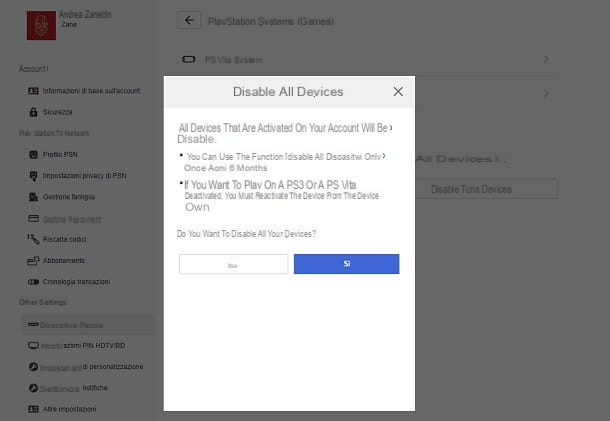The width and height of the screenshot is (610, 421).
Task: Click the devices console icon in sidebar
Action: (33, 324)
